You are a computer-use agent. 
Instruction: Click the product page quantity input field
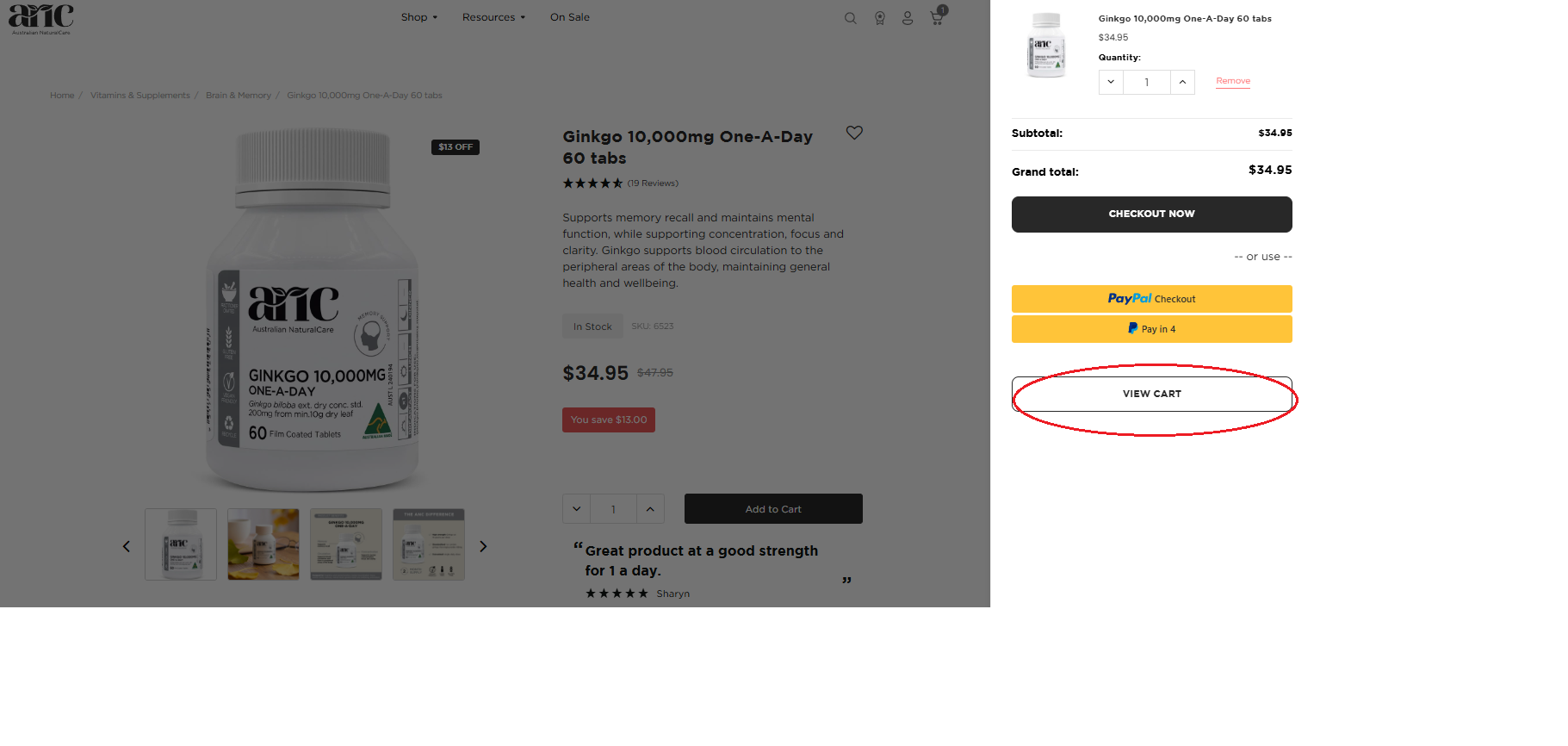click(613, 509)
